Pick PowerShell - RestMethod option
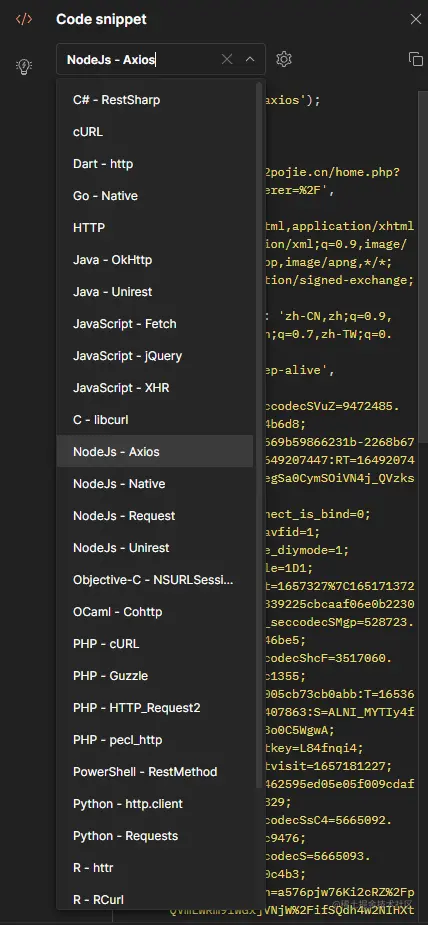This screenshot has height=925, width=428. (x=155, y=772)
